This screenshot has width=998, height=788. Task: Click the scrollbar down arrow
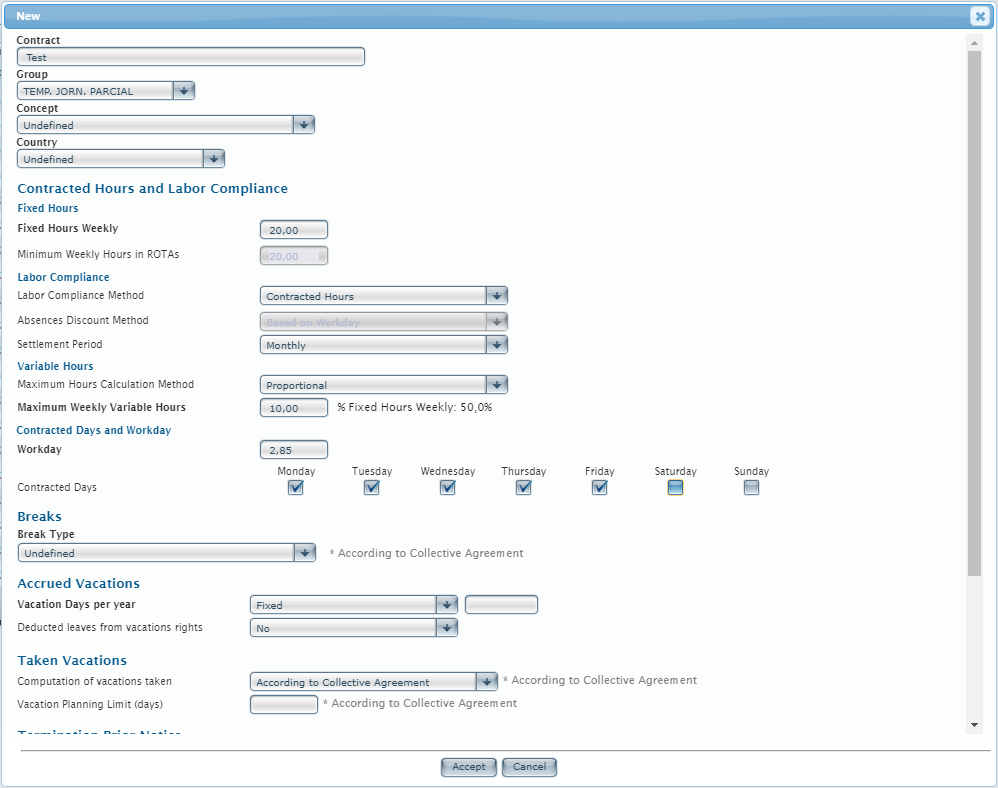[975, 724]
